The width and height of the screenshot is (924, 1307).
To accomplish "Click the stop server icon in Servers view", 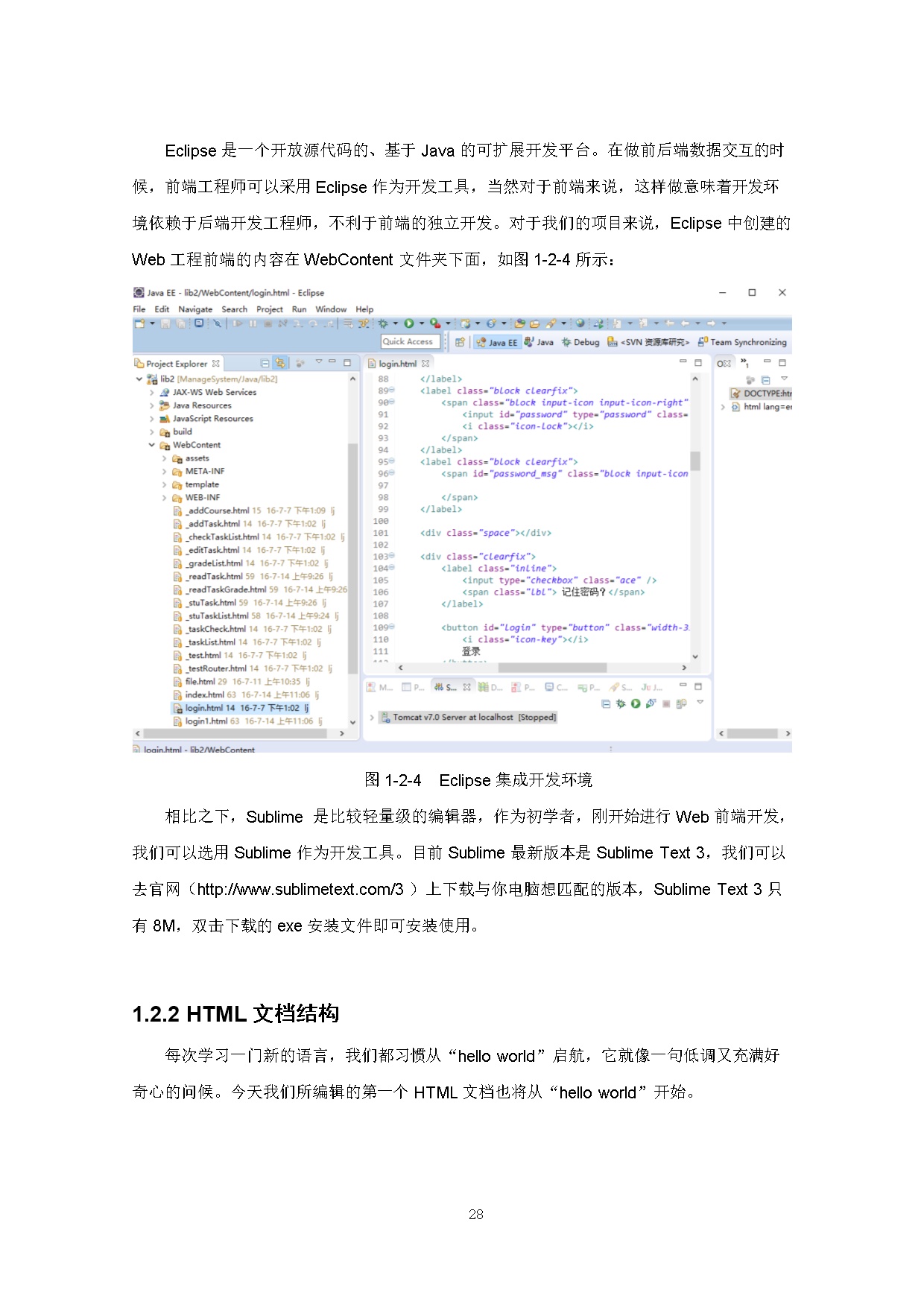I will coord(666,703).
